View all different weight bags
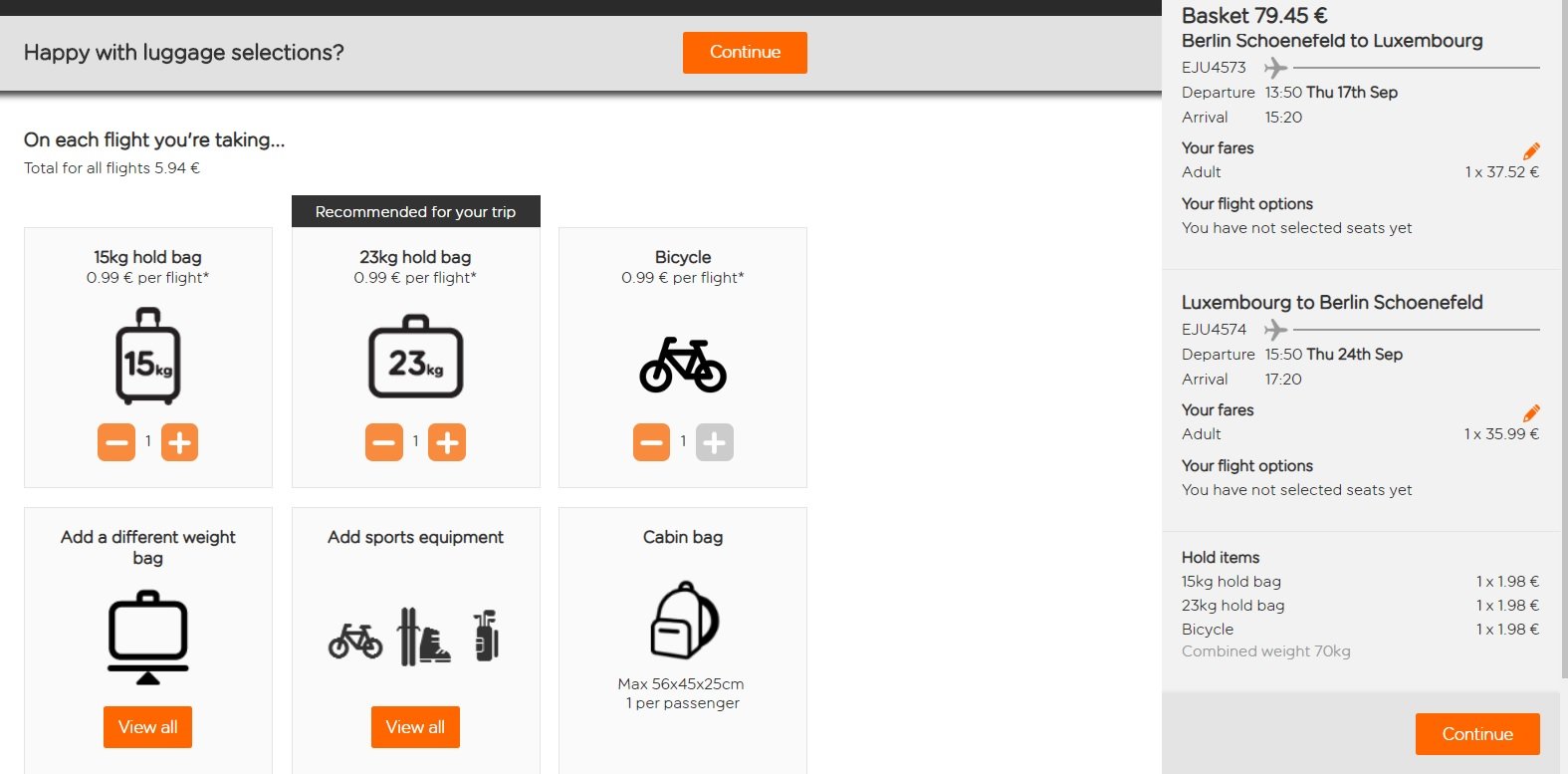Viewport: 1568px width, 774px height. [147, 727]
